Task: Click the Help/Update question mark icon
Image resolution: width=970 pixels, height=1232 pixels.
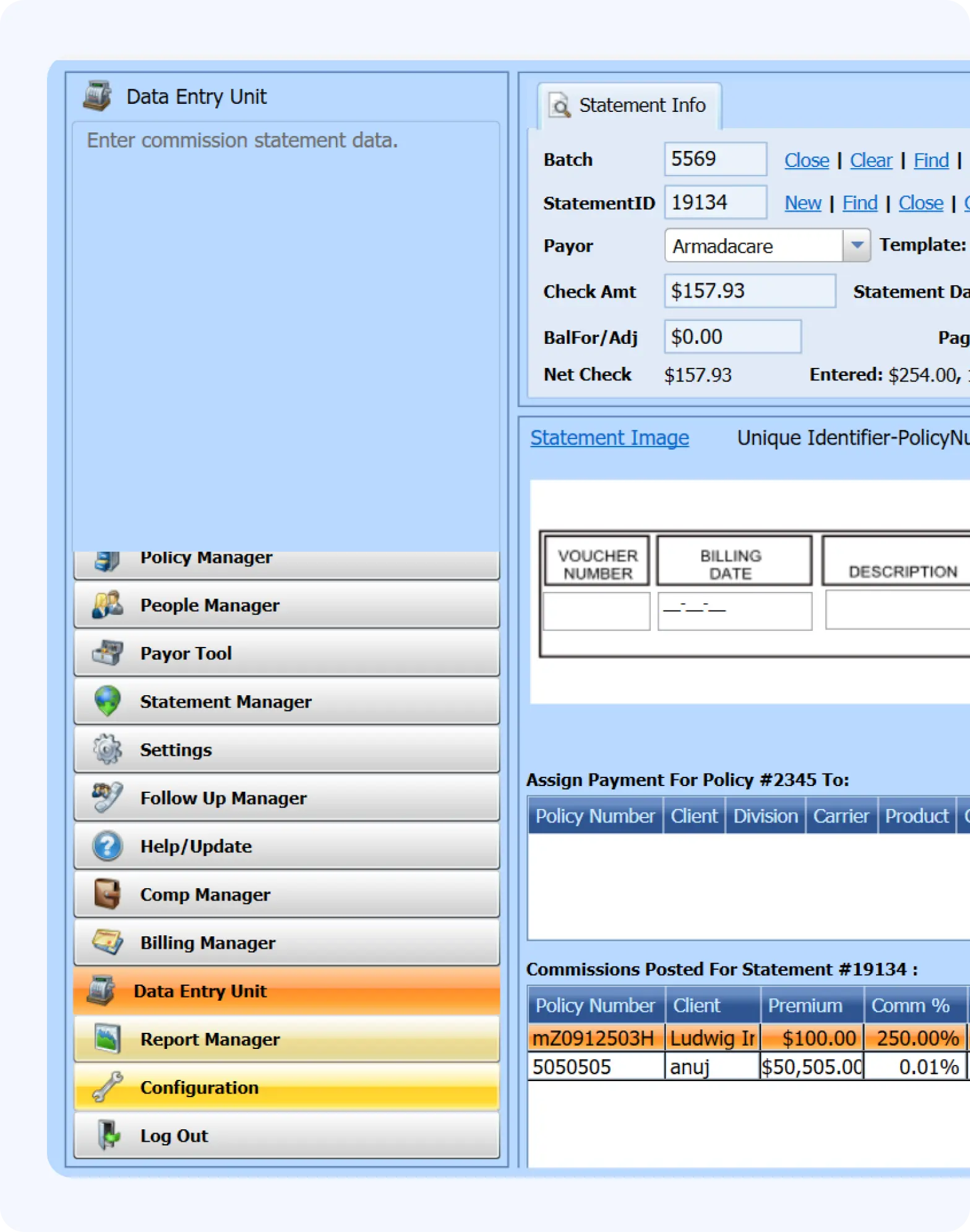Action: [107, 846]
